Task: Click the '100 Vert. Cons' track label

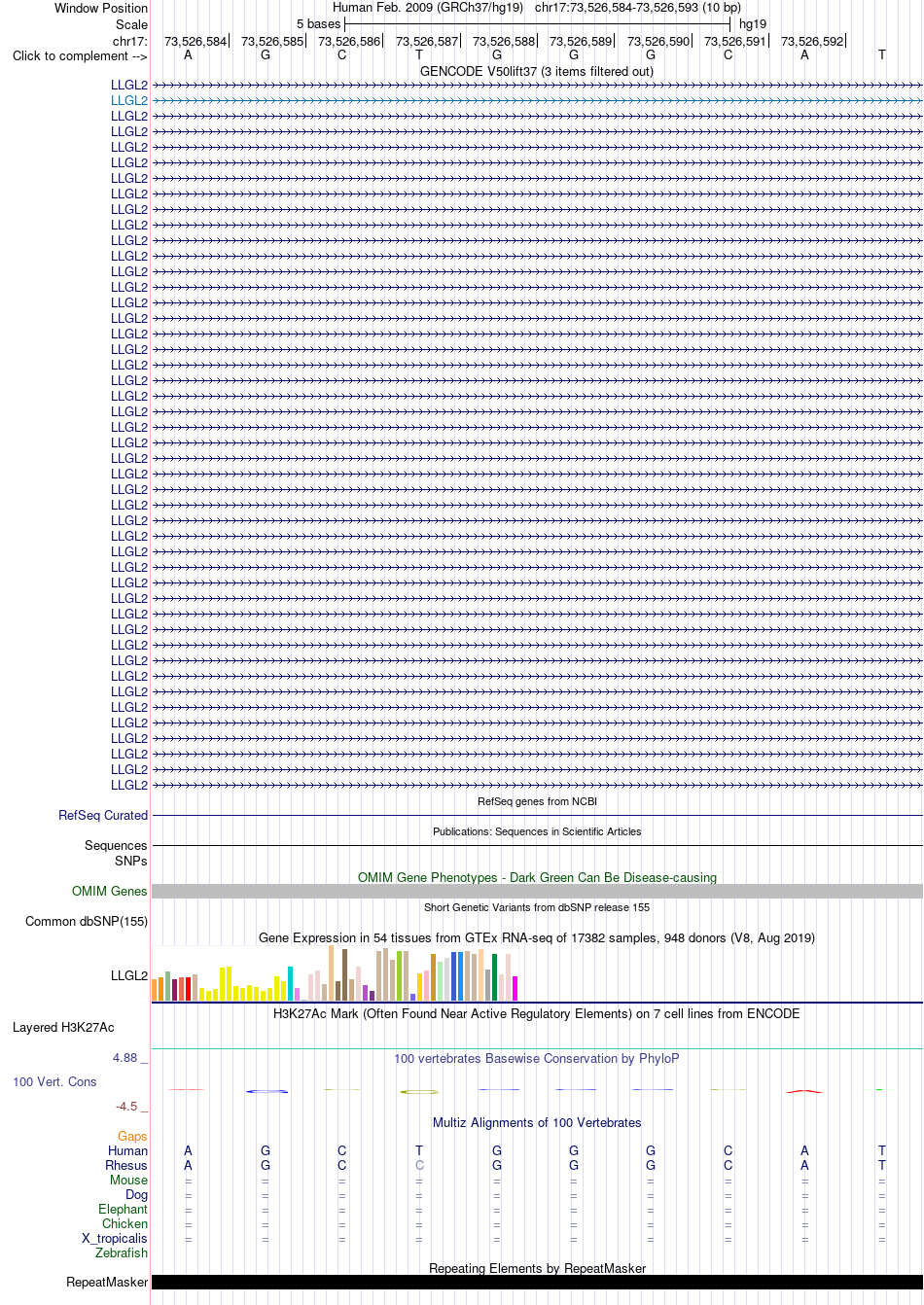Action: click(54, 1081)
